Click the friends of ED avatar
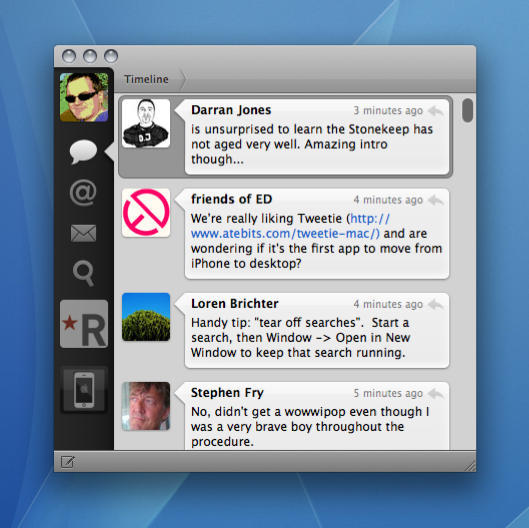 (x=146, y=213)
